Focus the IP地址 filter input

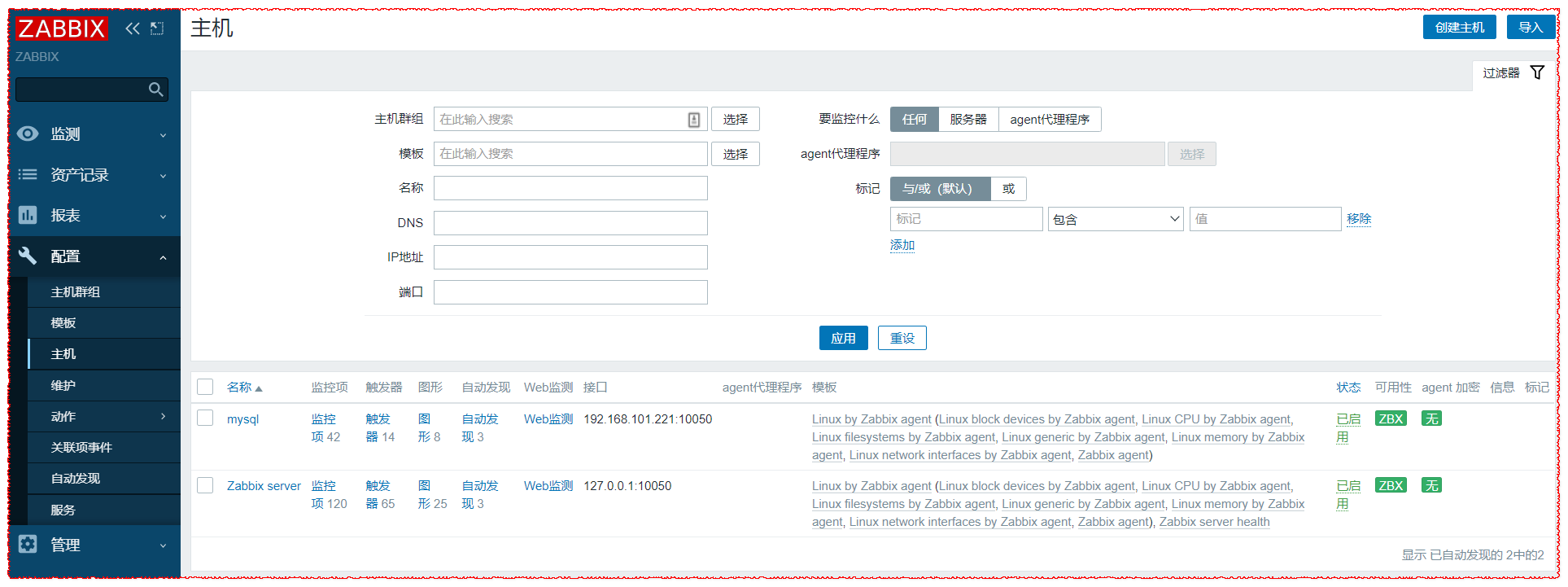click(570, 257)
